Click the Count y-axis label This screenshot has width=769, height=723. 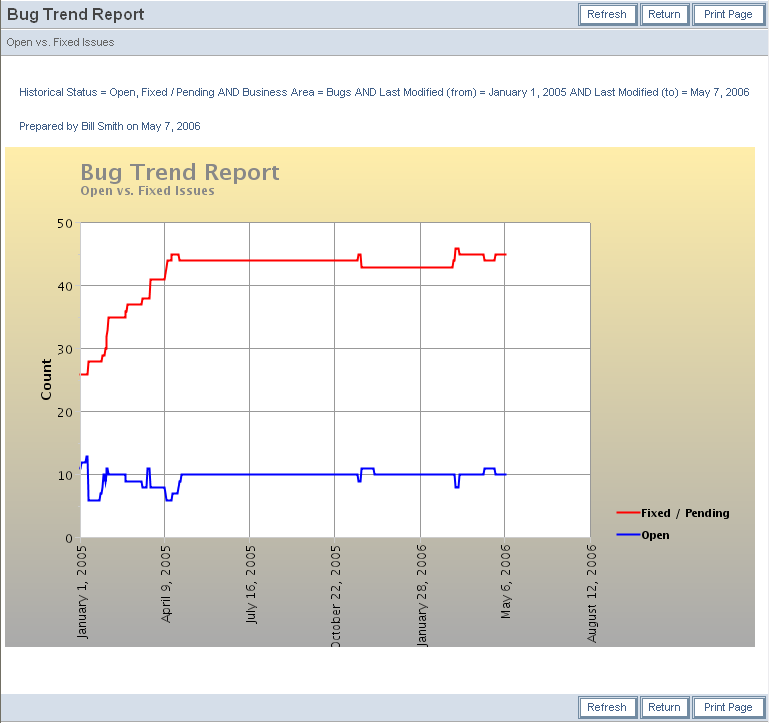(x=46, y=380)
